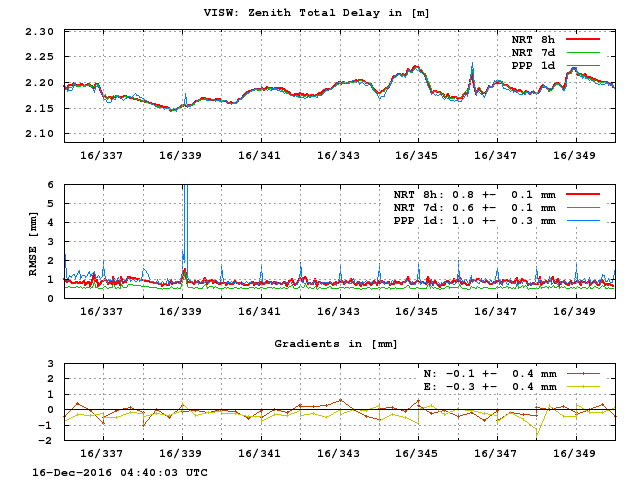Click the -1 y-axis value of the Gradients plot
The width and height of the screenshot is (640, 480).
(46, 425)
